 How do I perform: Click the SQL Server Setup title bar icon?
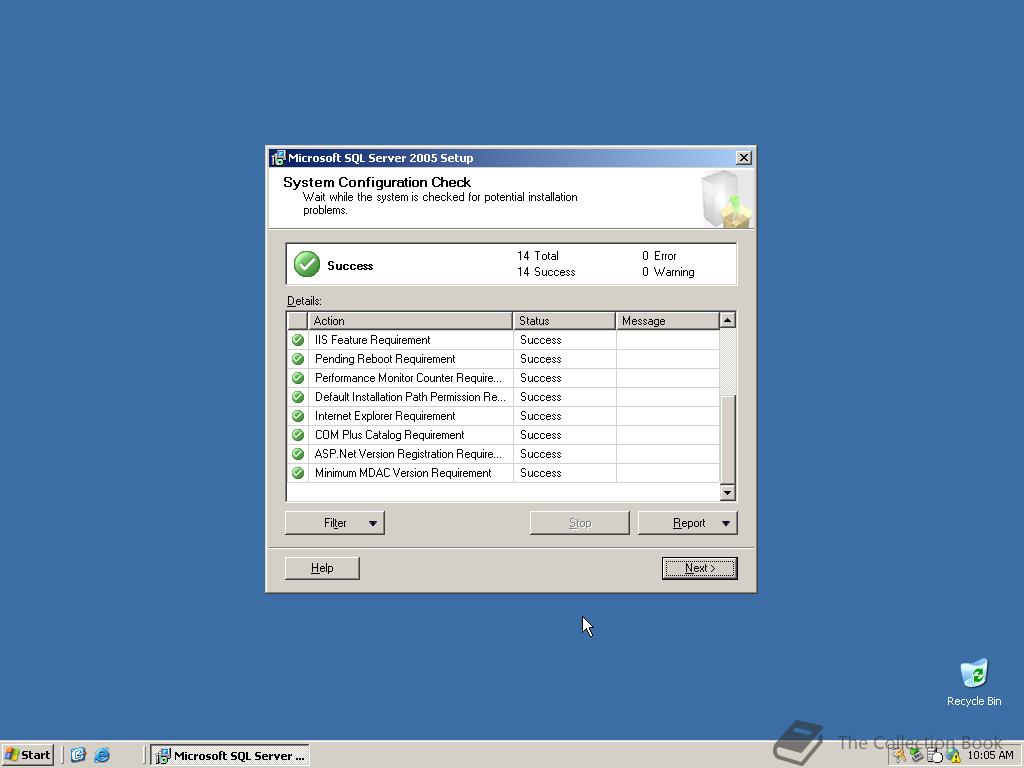point(278,158)
